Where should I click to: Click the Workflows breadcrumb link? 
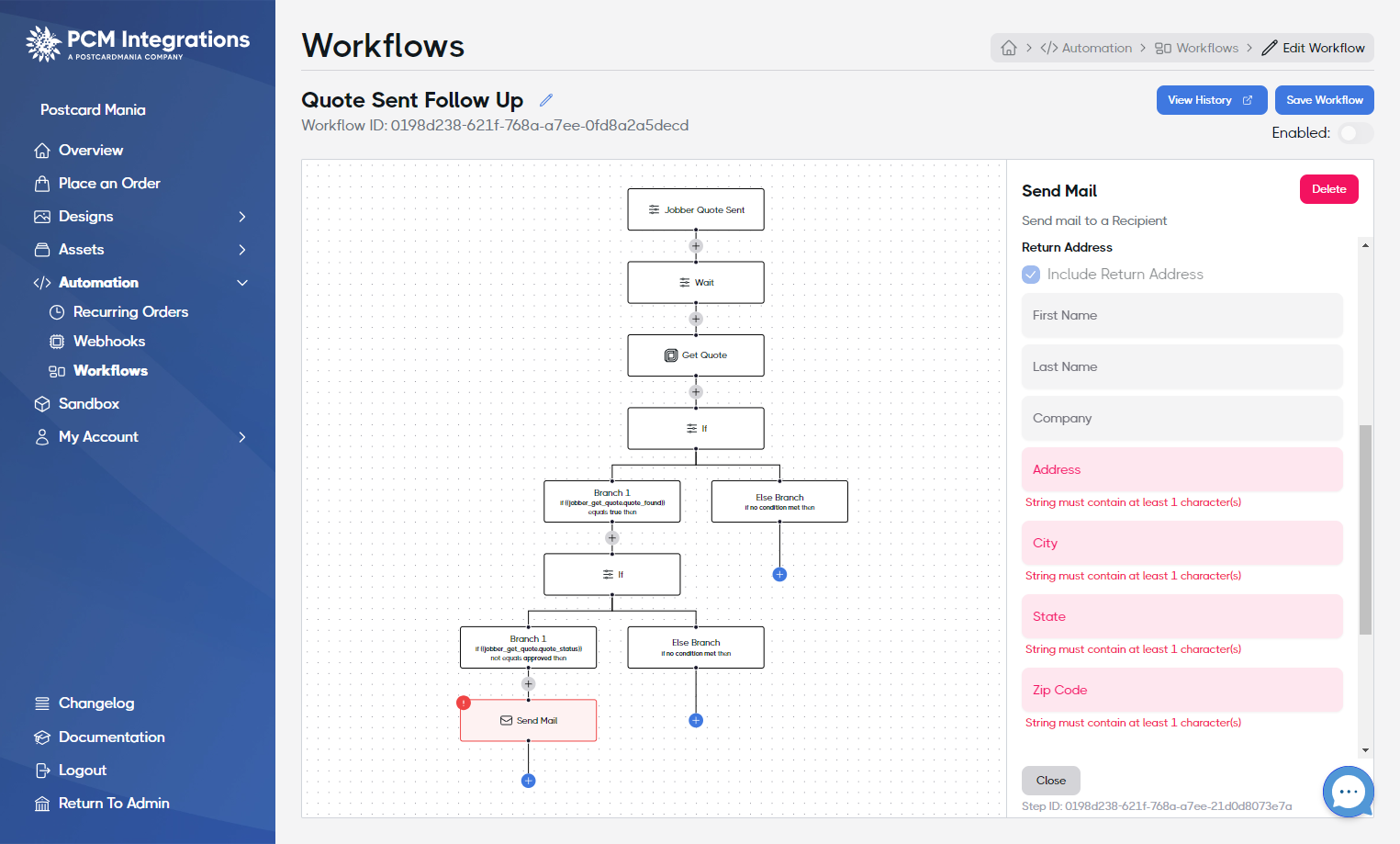click(1197, 48)
